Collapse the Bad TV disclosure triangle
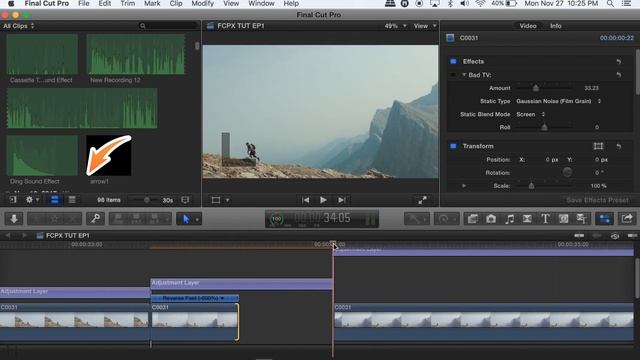Viewport: 640px width, 360px height. (464, 75)
